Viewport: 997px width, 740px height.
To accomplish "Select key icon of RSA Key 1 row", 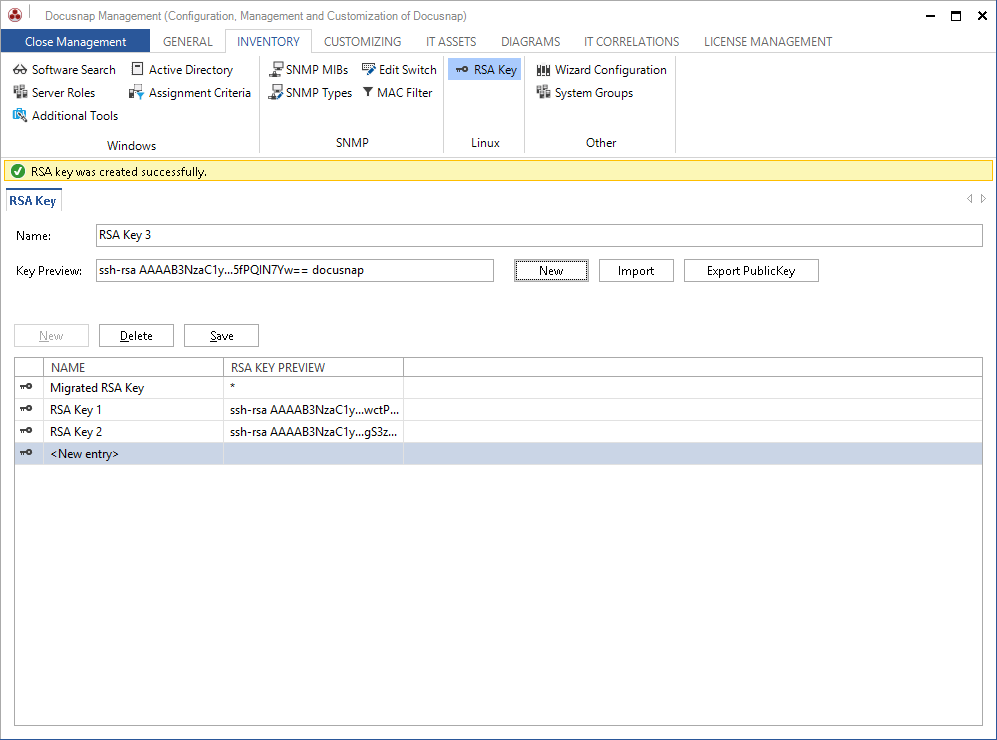I will coord(26,408).
